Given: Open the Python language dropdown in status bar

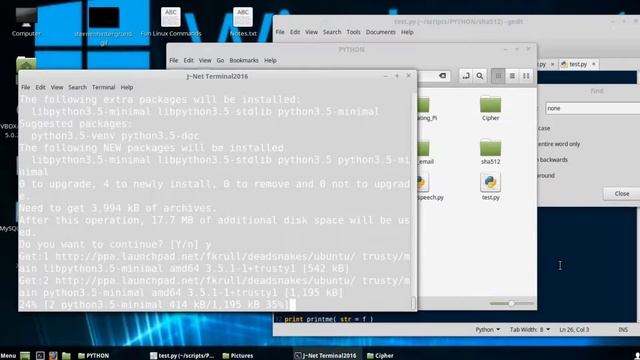Looking at the screenshot, I should point(487,329).
